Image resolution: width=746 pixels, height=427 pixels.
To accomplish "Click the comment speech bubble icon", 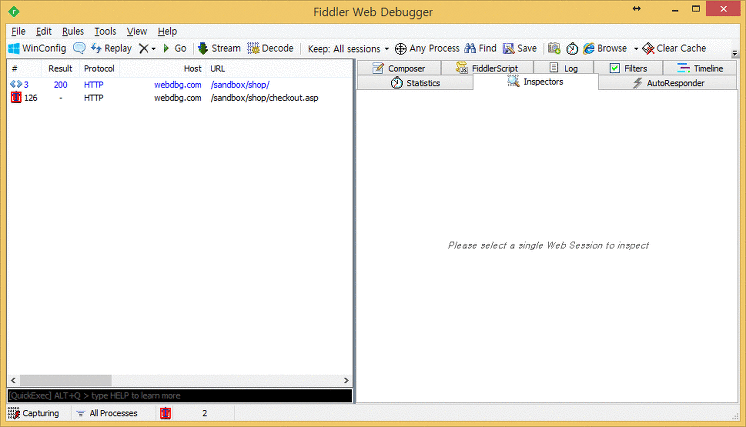I will (x=79, y=48).
